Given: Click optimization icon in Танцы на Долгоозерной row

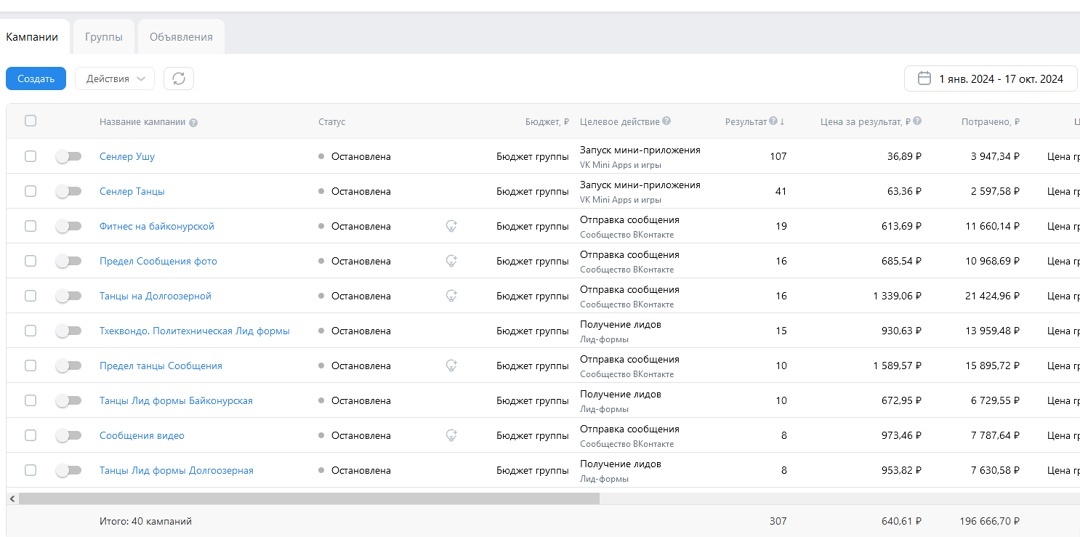Looking at the screenshot, I should click(451, 296).
